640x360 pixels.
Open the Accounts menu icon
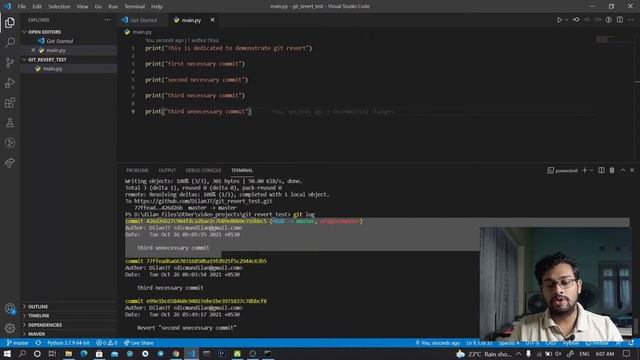[x=10, y=309]
